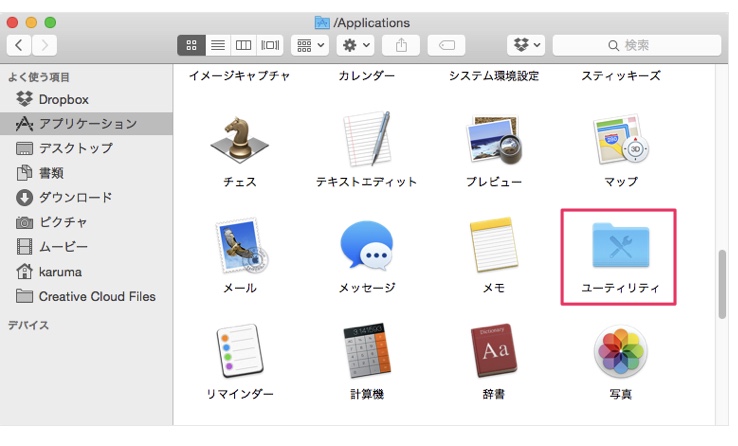Click the Share toolbar button
Screen dimensions: 738x446
point(402,45)
